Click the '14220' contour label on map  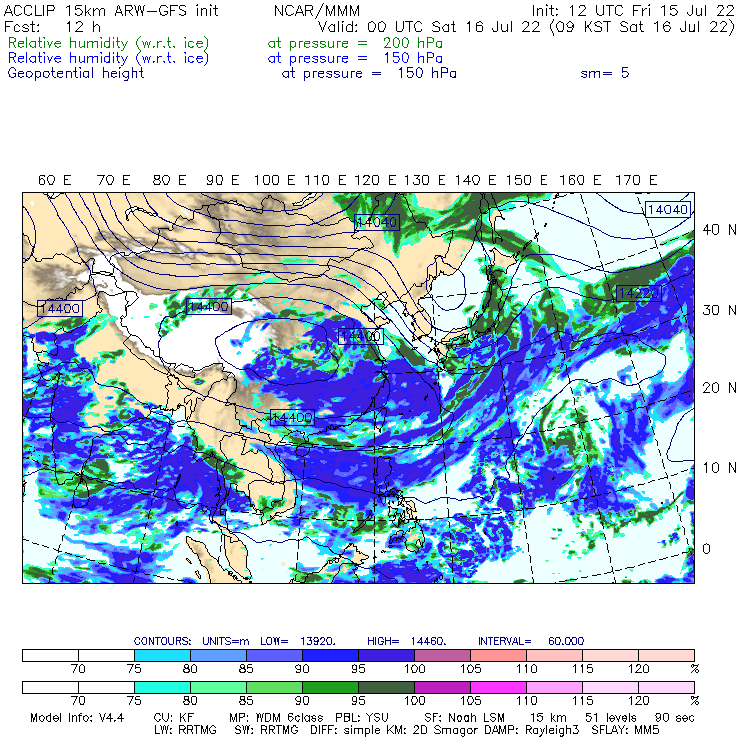(x=639, y=293)
